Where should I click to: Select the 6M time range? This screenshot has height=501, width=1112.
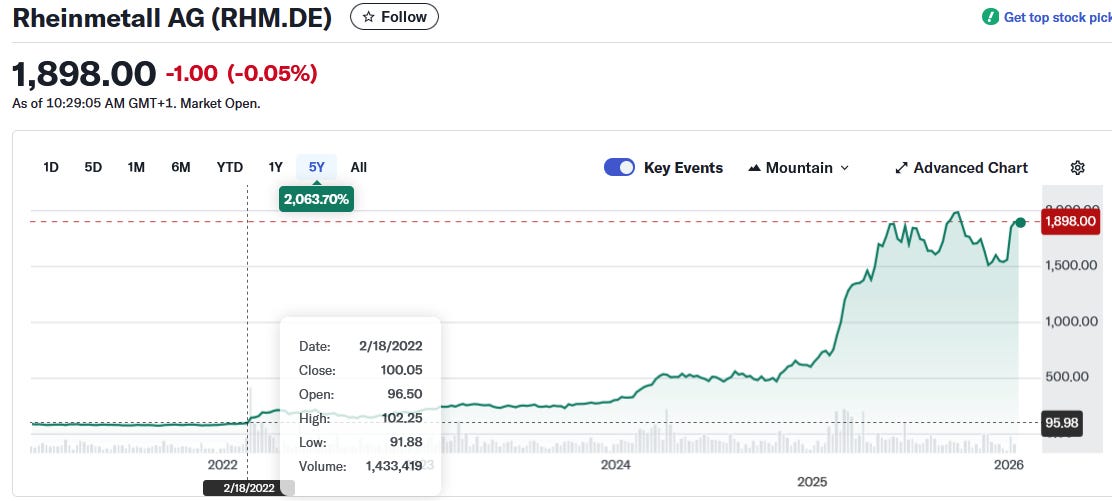[181, 167]
